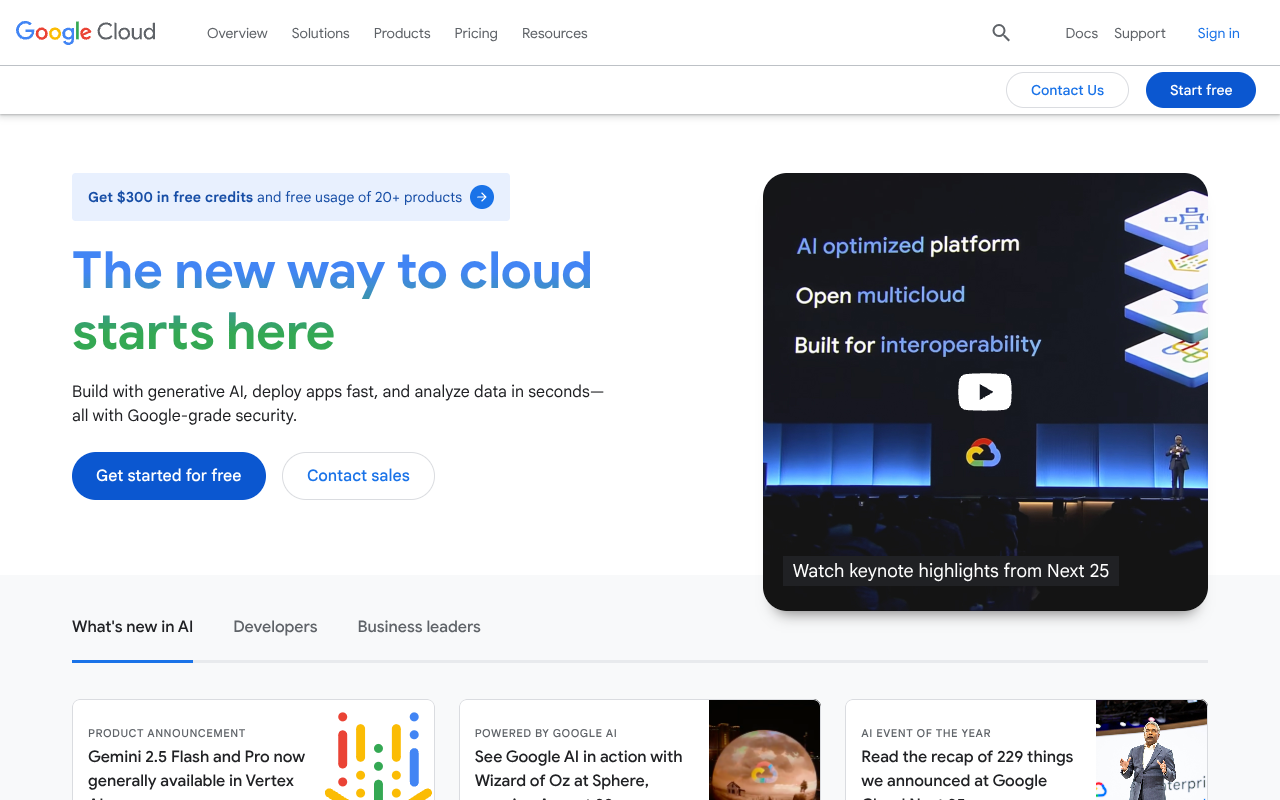Image resolution: width=1280 pixels, height=800 pixels.
Task: Click the Google Cloud logo
Action: click(86, 32)
